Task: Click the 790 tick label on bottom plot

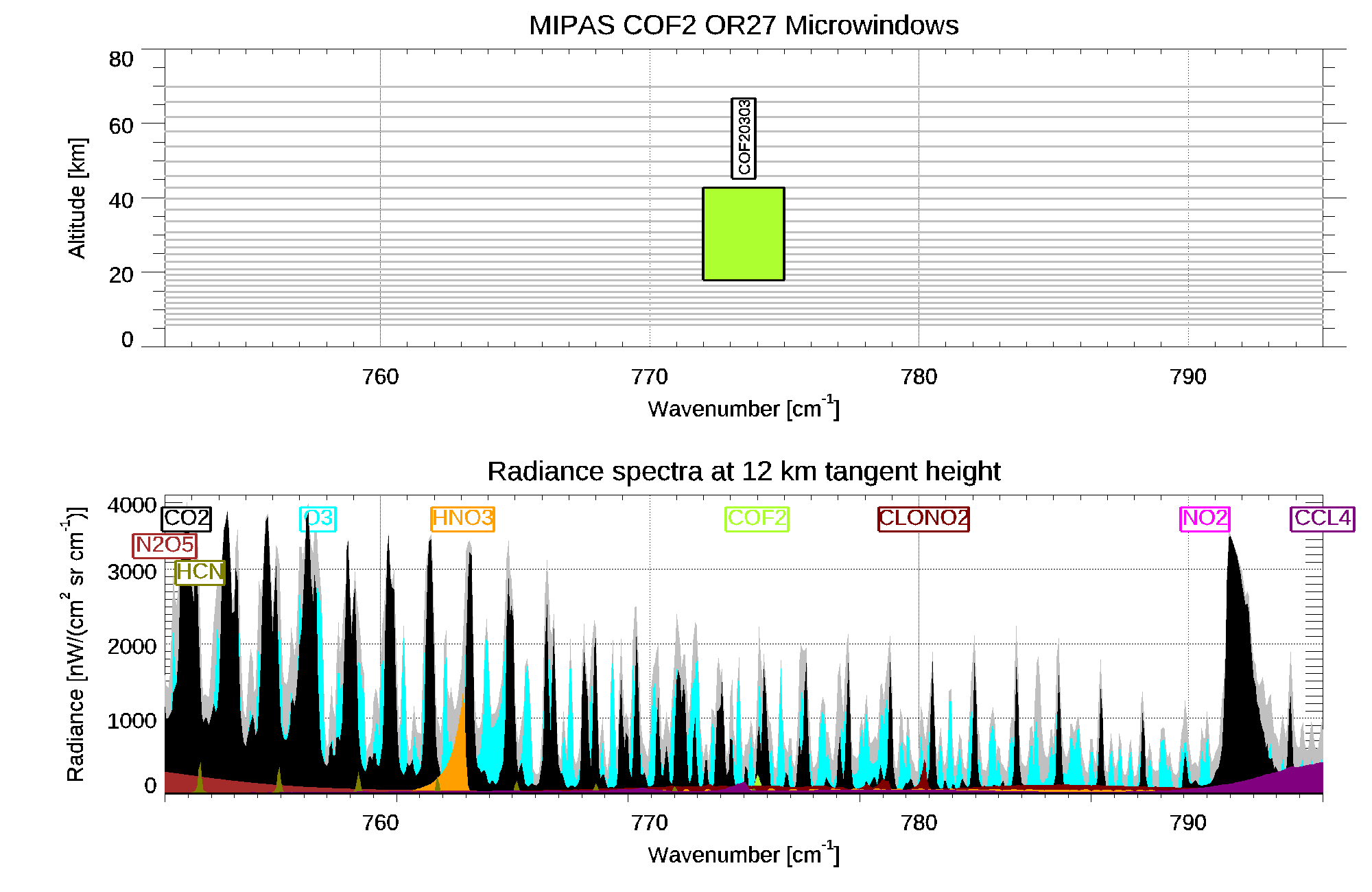Action: pos(1188,823)
